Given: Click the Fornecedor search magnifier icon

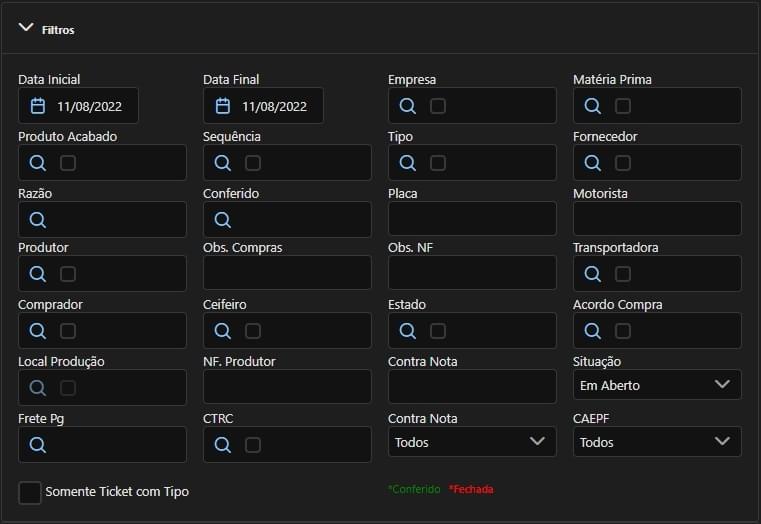Looking at the screenshot, I should click(x=592, y=163).
